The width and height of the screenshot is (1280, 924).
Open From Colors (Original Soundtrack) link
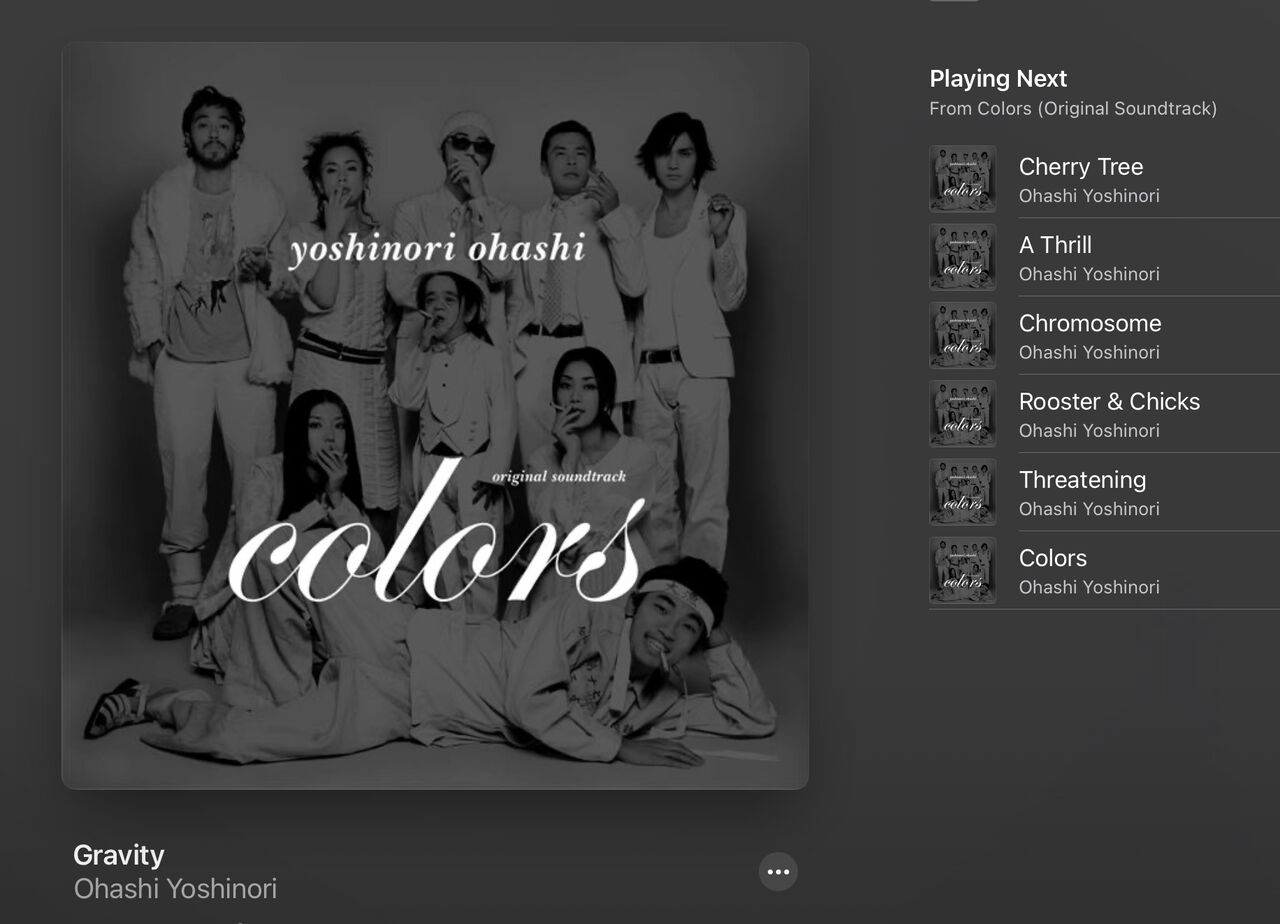point(1073,109)
